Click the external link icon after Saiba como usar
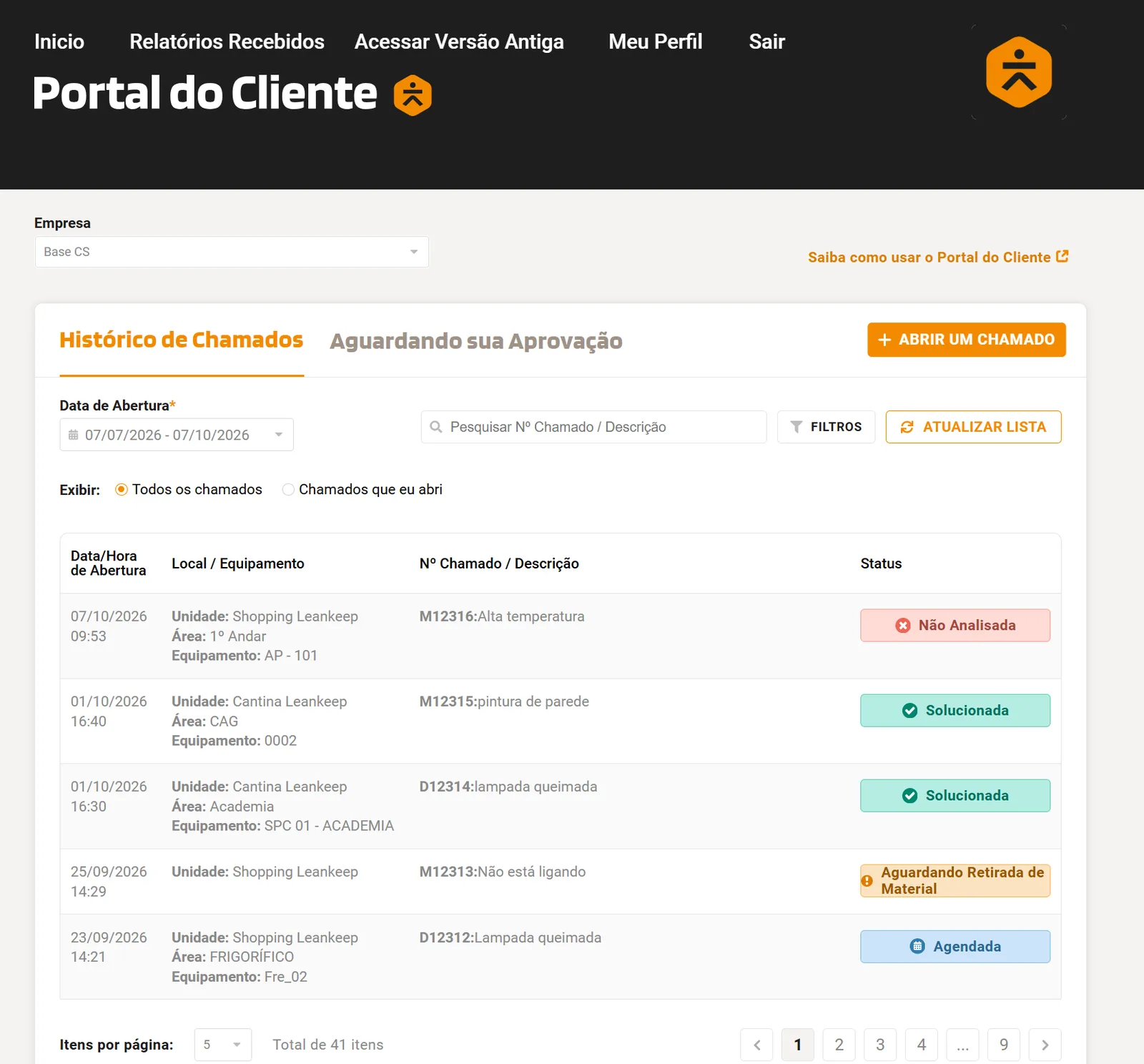The image size is (1144, 1064). (x=1062, y=256)
